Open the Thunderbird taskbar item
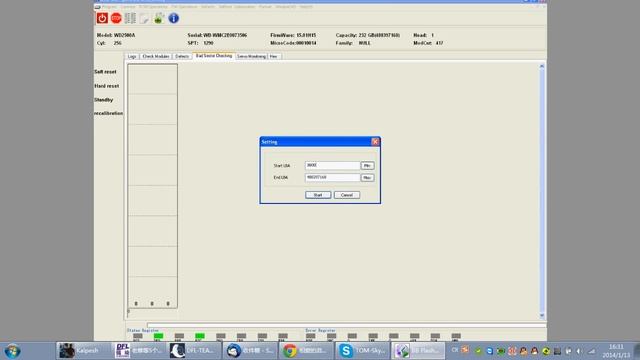This screenshot has height=360, width=640. (250, 351)
